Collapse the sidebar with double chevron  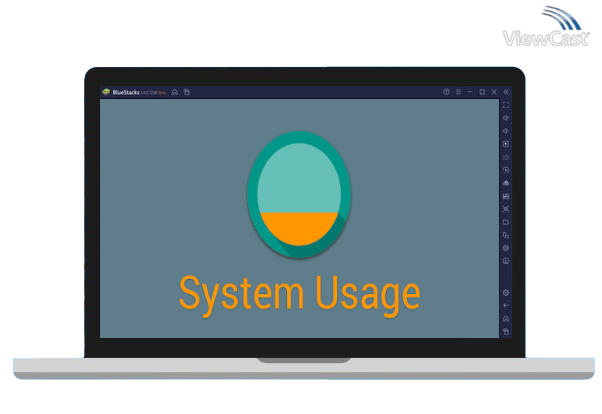click(x=506, y=92)
